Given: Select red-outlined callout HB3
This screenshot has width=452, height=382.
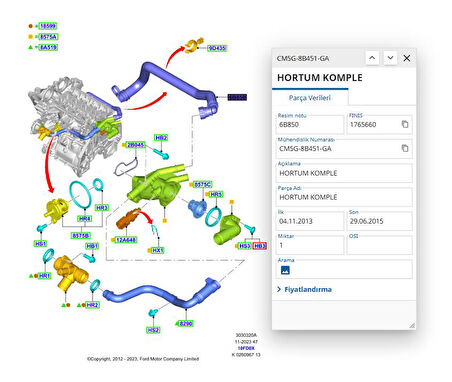Looking at the screenshot, I should [x=260, y=246].
